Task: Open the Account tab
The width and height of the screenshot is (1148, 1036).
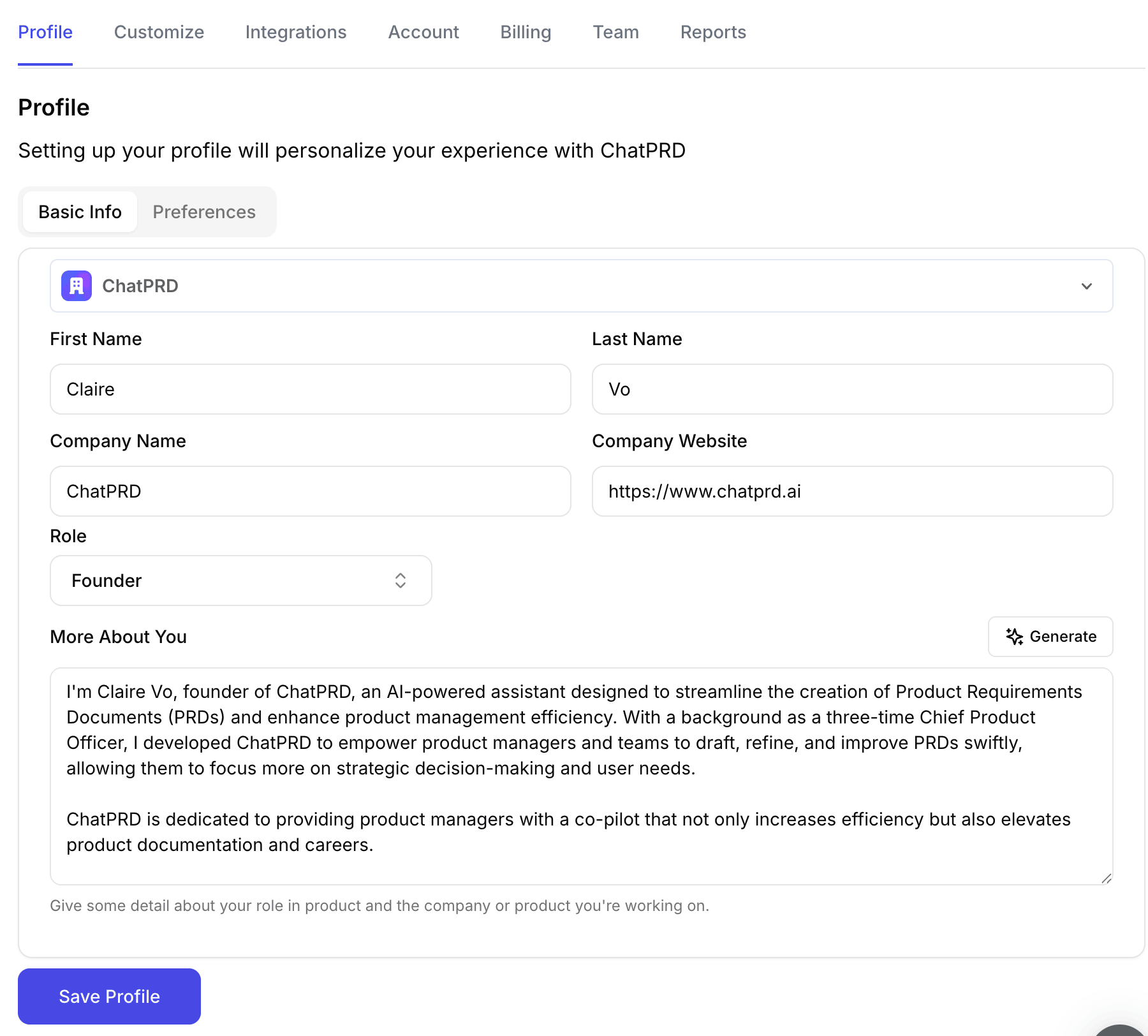Action: click(x=423, y=32)
